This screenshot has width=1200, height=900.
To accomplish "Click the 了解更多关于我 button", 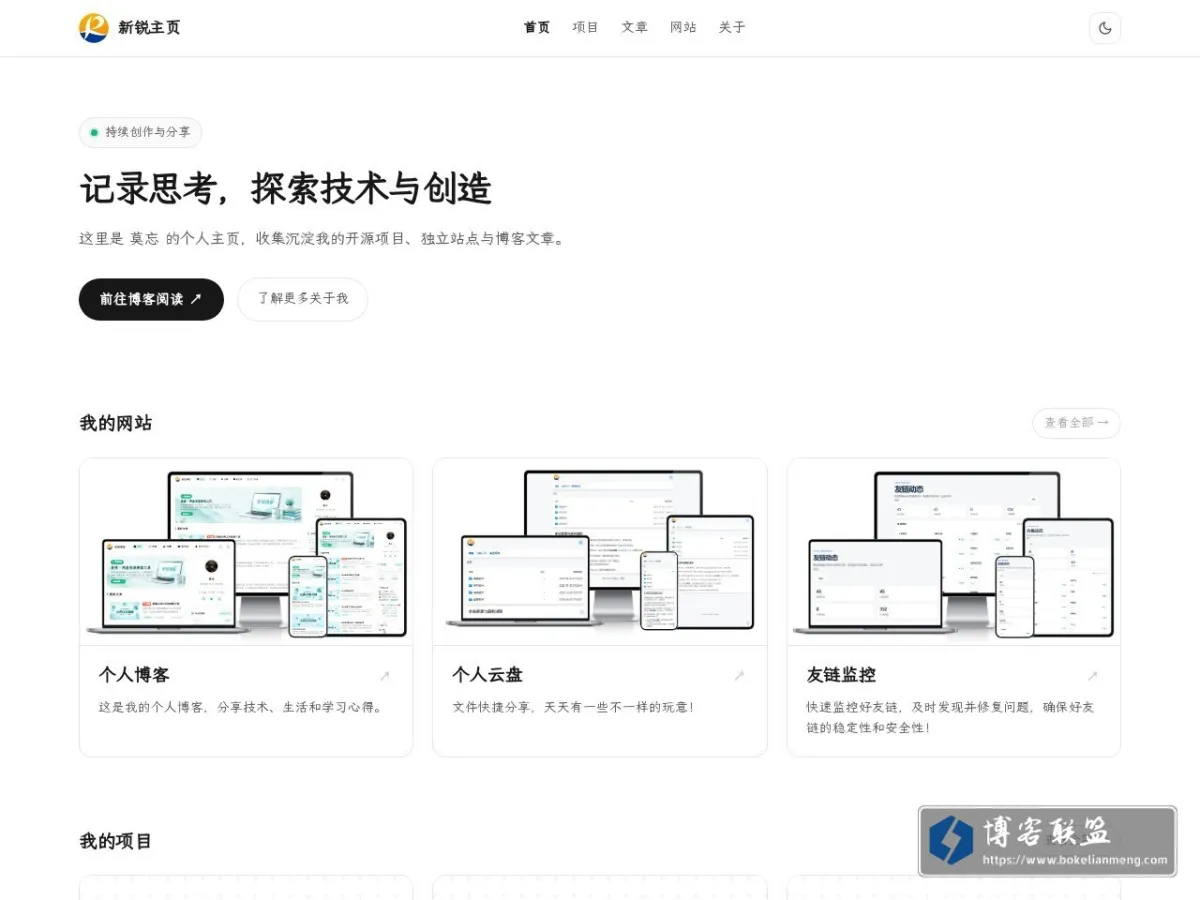I will point(303,299).
